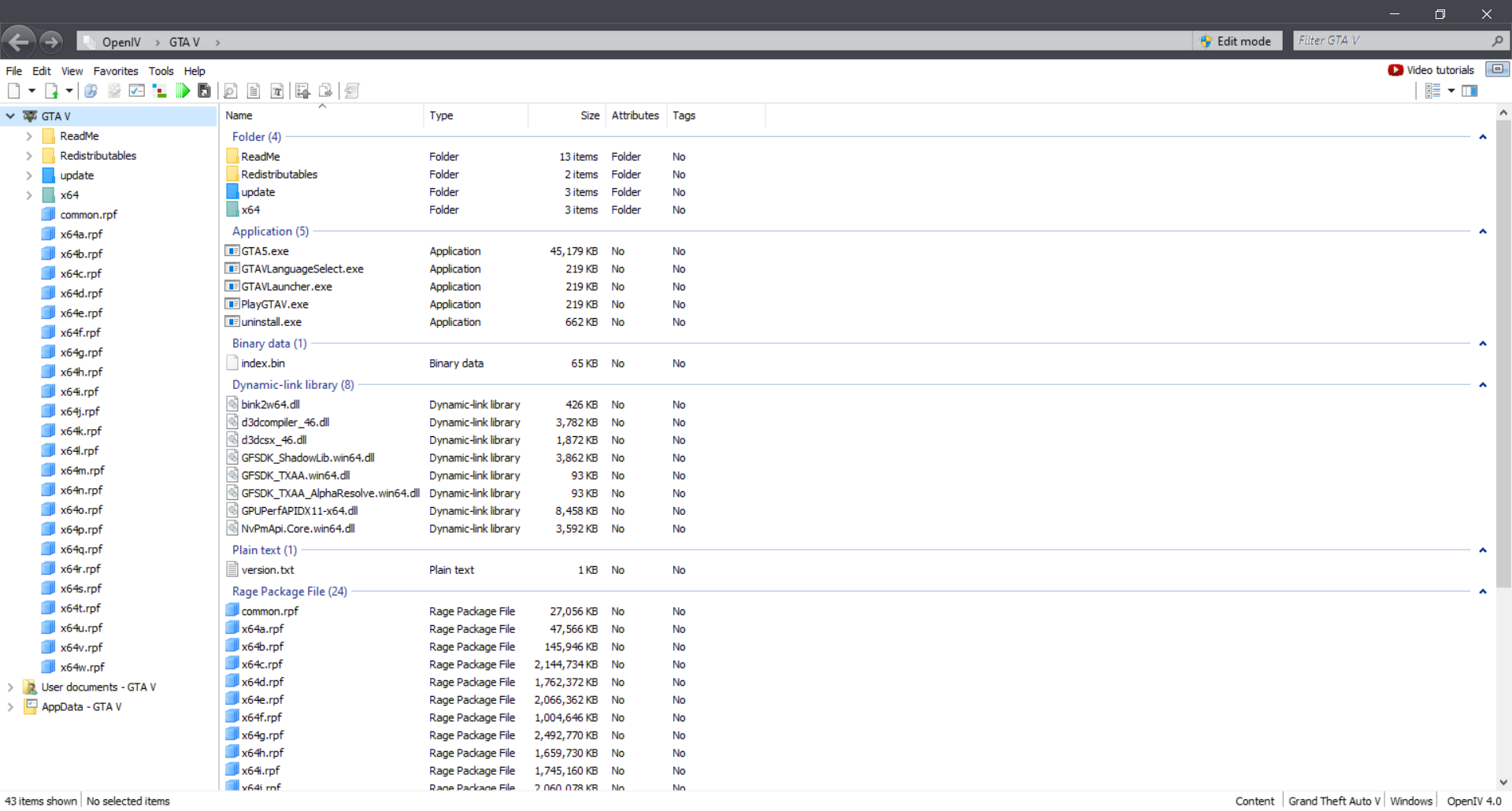Open the New file dropdown arrow
This screenshot has height=811, width=1512.
pyautogui.click(x=32, y=91)
